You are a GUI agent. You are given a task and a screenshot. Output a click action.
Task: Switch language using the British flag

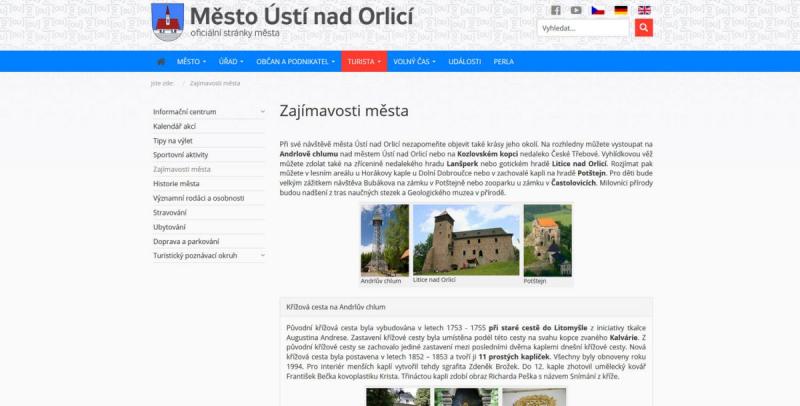pos(644,10)
